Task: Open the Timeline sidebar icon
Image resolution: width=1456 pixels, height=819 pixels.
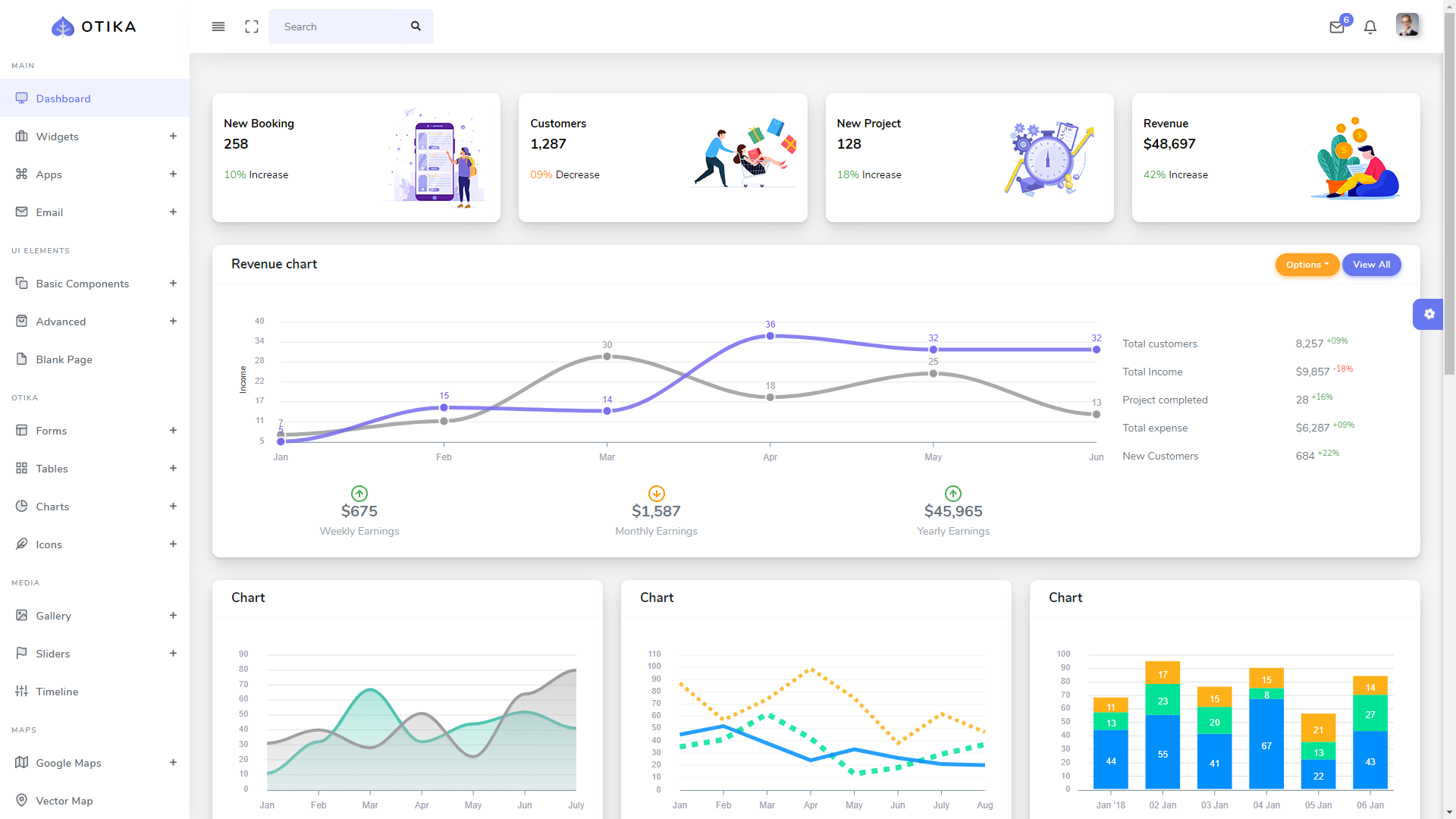Action: 21,691
